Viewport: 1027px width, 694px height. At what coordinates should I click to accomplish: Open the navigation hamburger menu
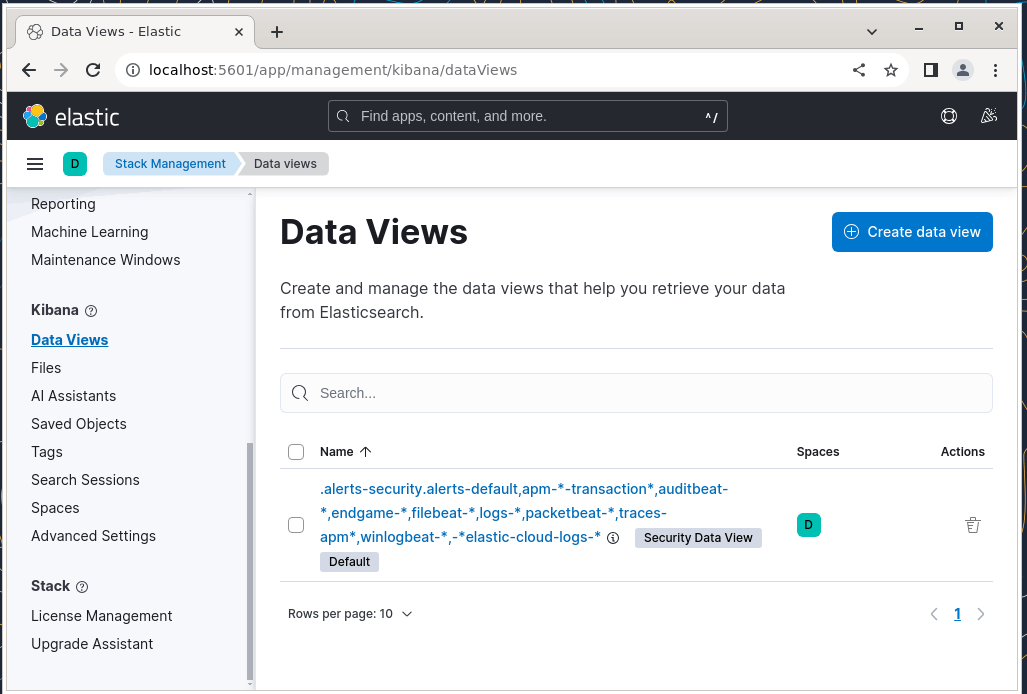pos(35,163)
